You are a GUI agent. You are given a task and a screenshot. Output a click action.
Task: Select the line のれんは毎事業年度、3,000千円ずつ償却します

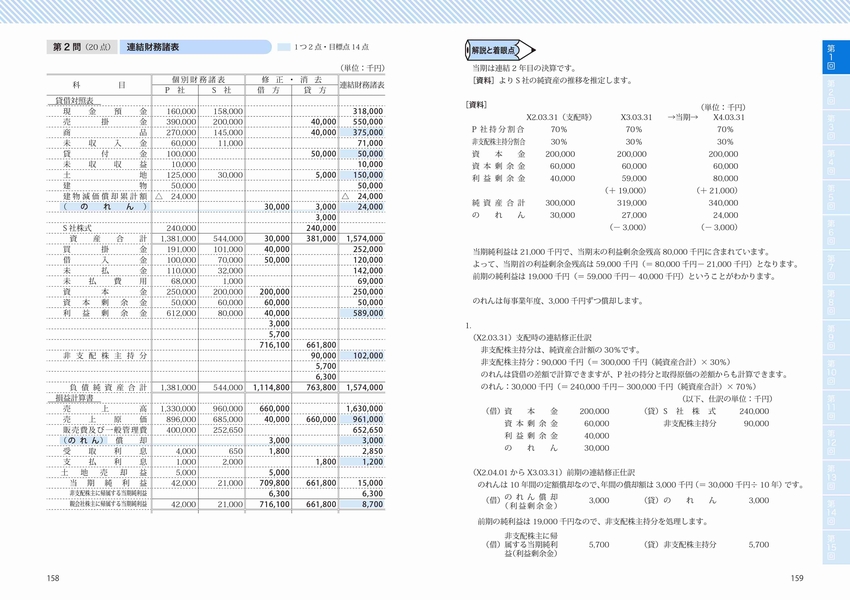tap(558, 301)
